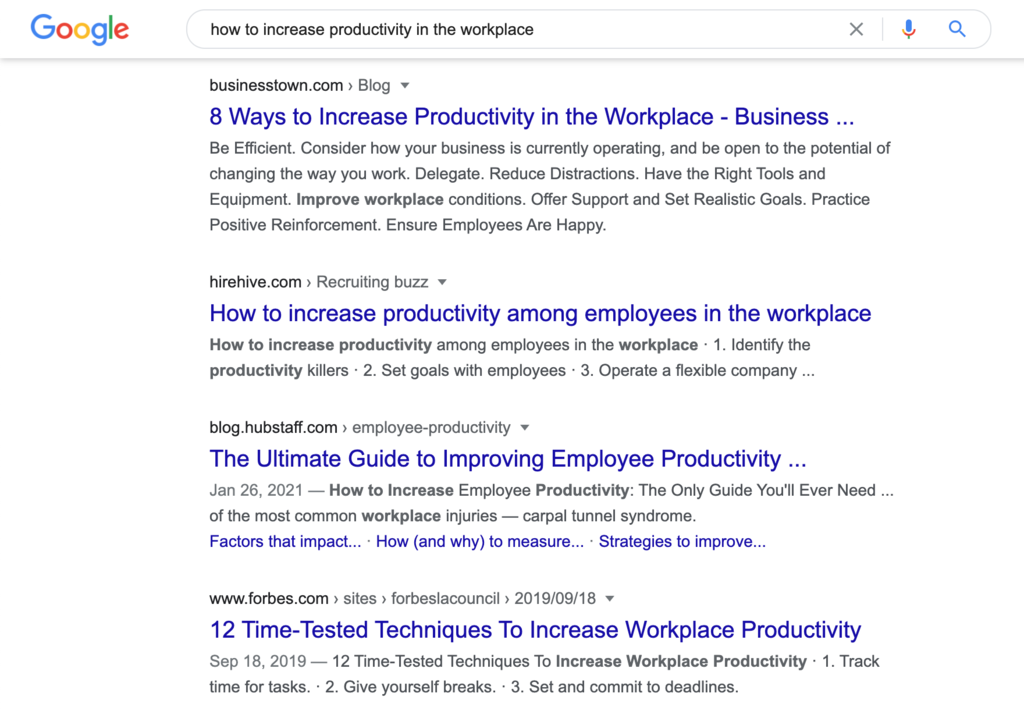1024x711 pixels.
Task: Clear the search query using the X icon
Action: coord(856,29)
